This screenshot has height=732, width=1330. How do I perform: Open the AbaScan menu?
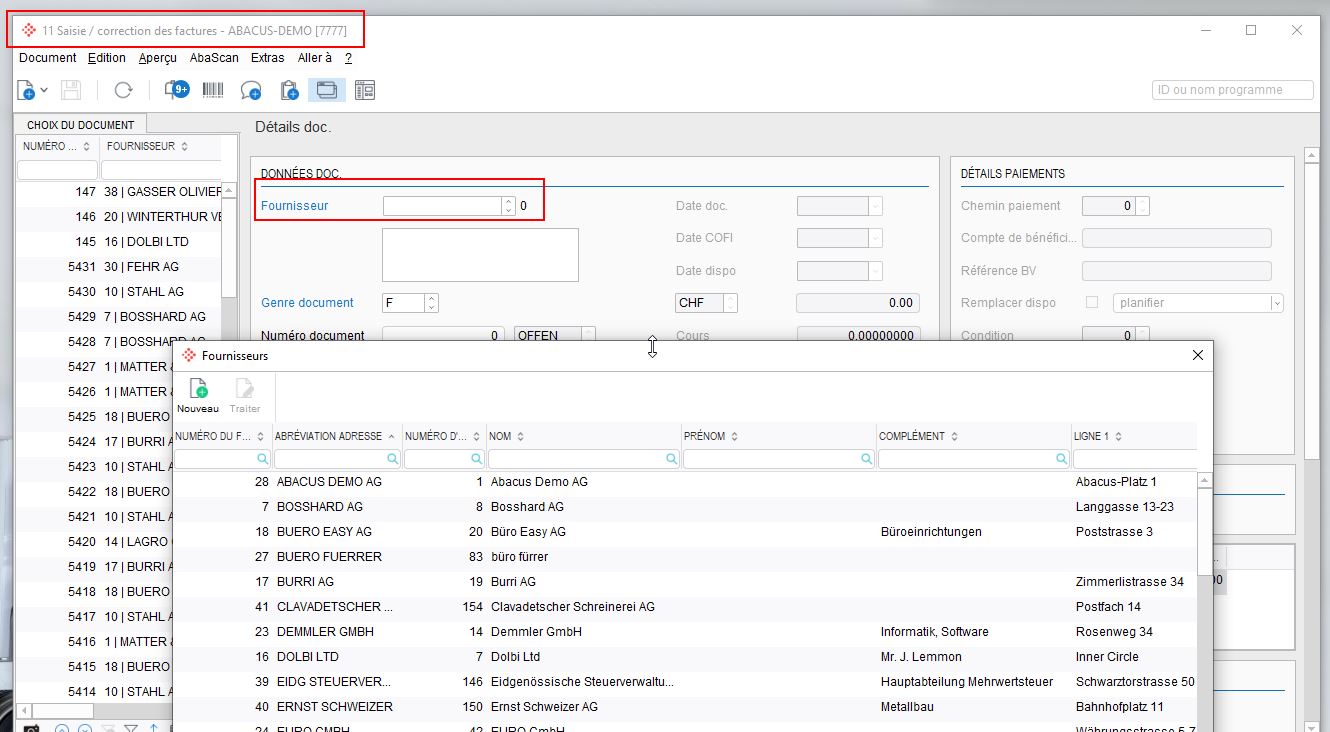[214, 58]
